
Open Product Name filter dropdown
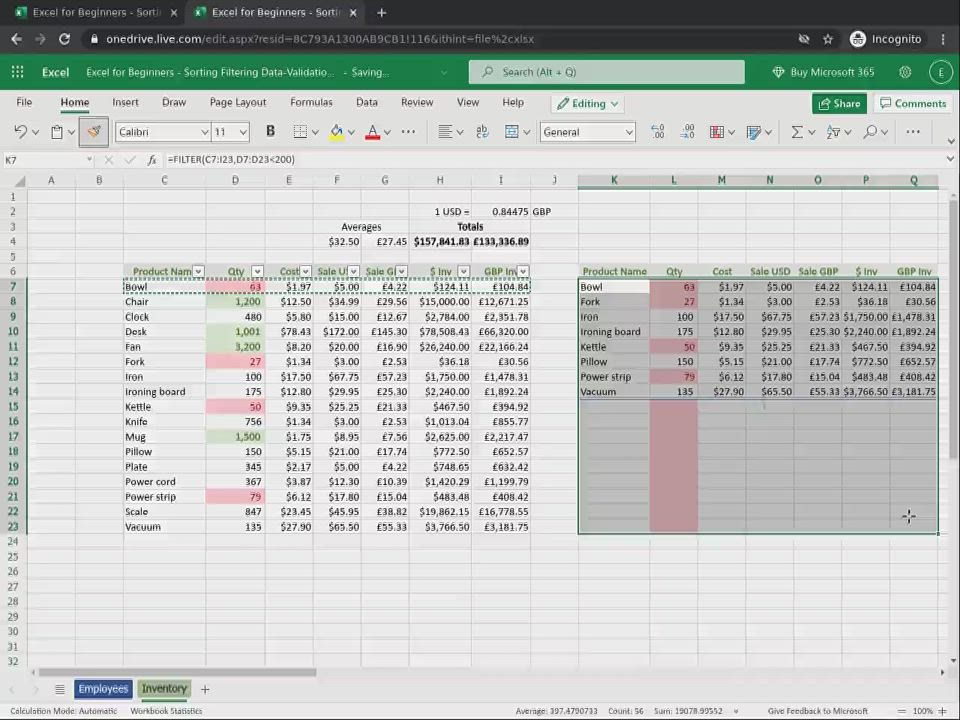[198, 271]
